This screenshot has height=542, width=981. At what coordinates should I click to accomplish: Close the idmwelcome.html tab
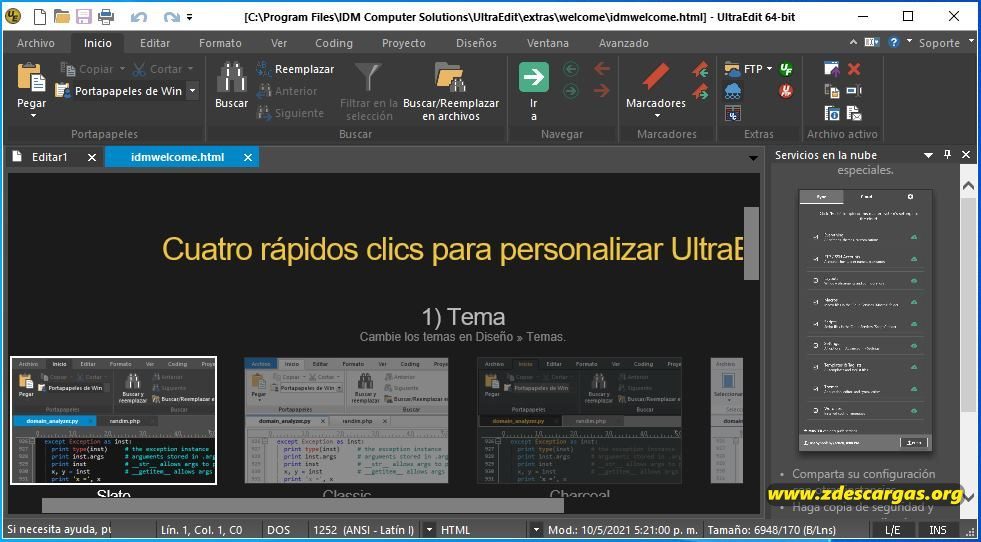pyautogui.click(x=248, y=158)
